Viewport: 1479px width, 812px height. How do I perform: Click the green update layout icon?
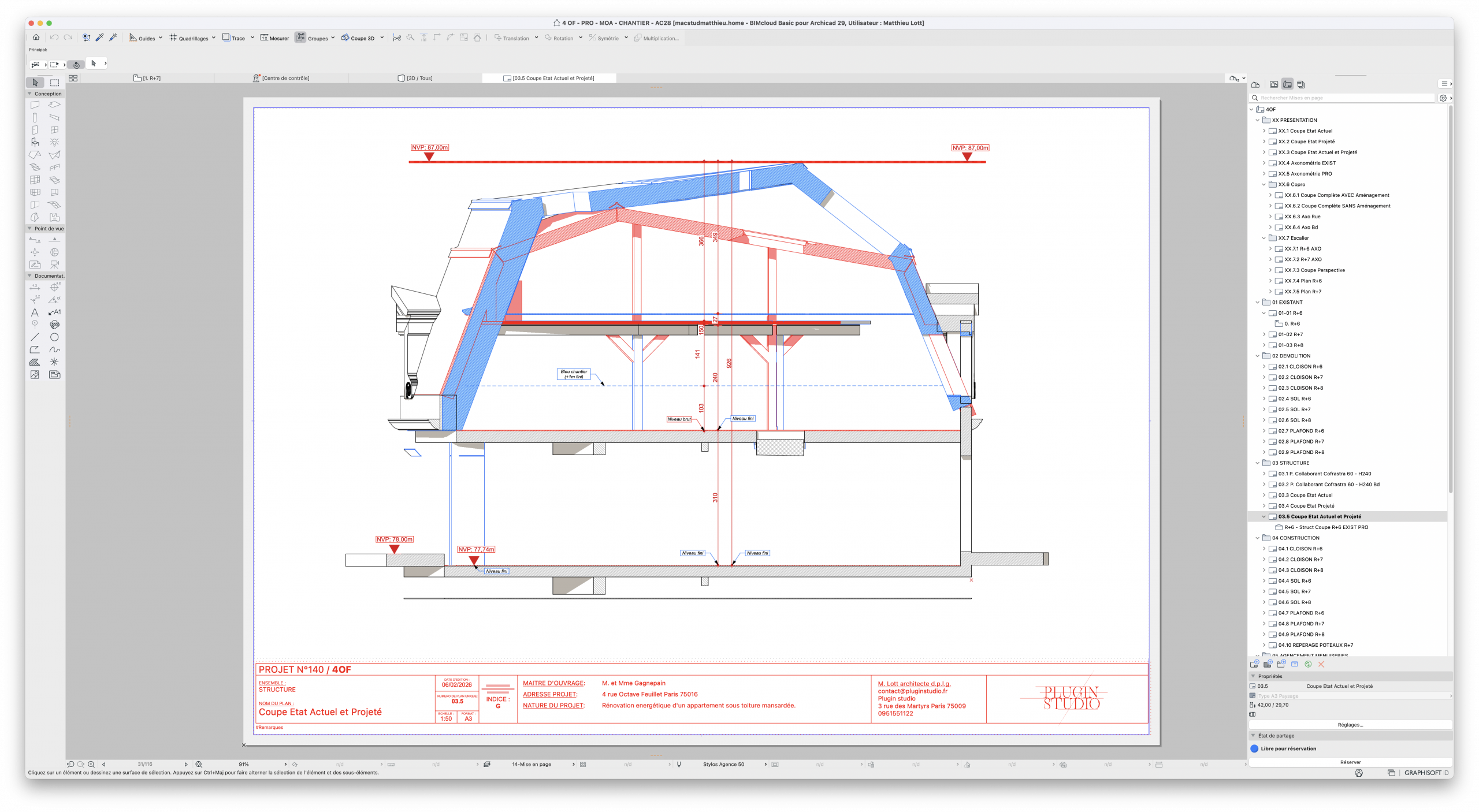tap(1308, 664)
